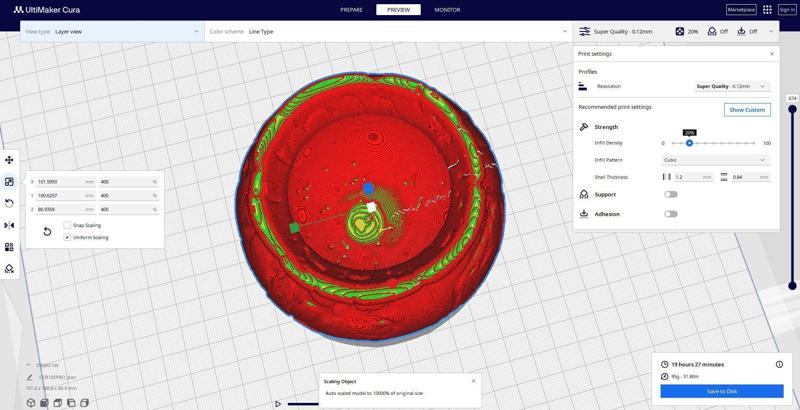Screen dimensions: 800x410
Task: Click the support Off icon in header
Action: pyautogui.click(x=712, y=32)
